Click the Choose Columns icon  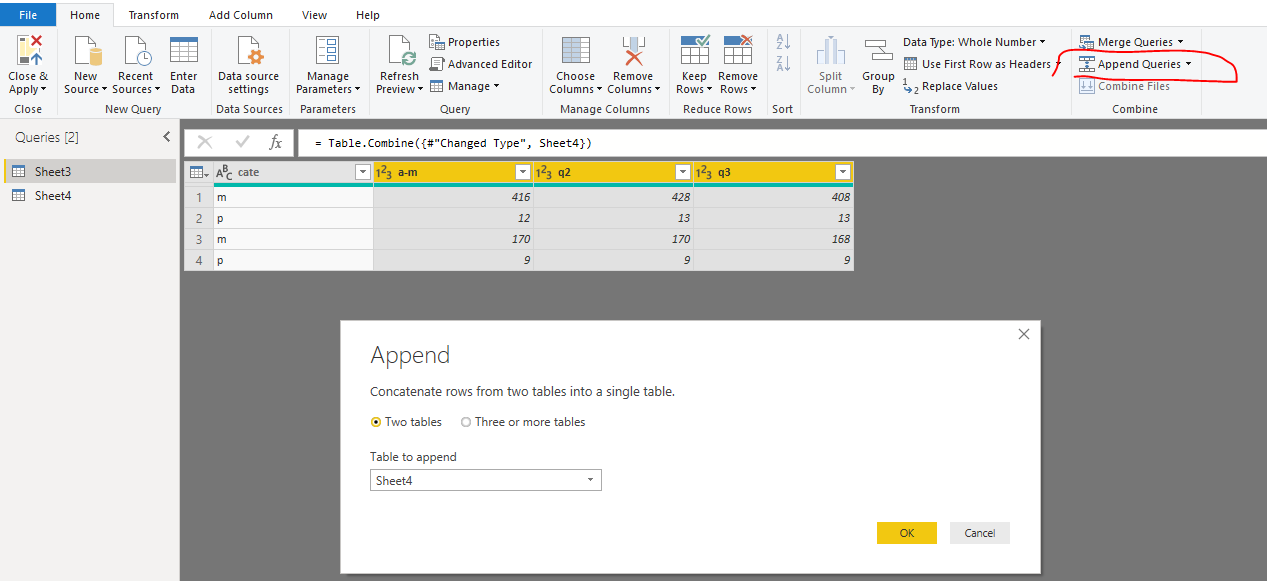click(576, 50)
